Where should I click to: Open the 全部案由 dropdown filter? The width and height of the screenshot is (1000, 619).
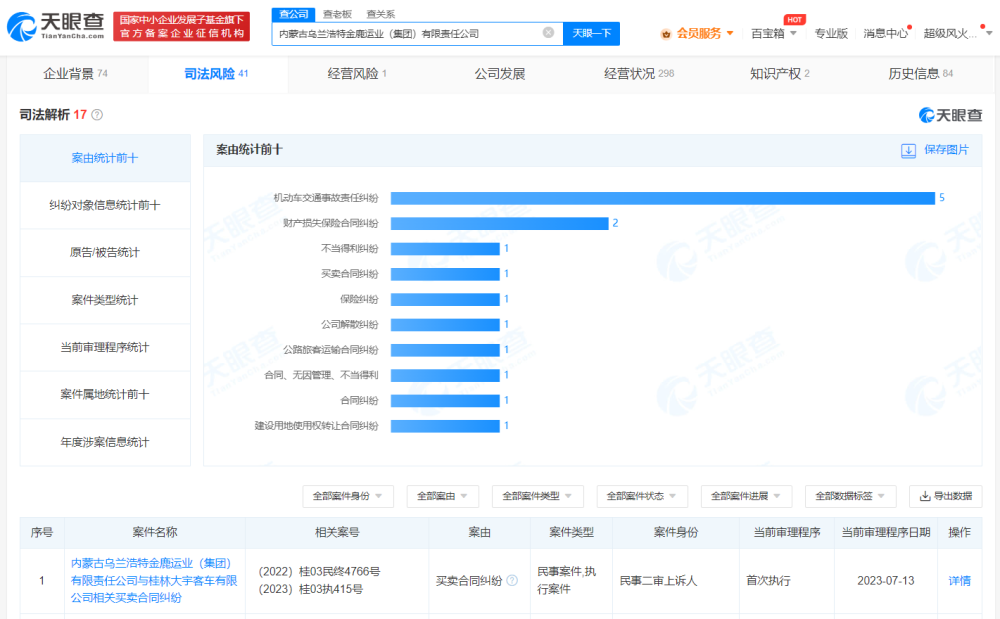click(442, 496)
